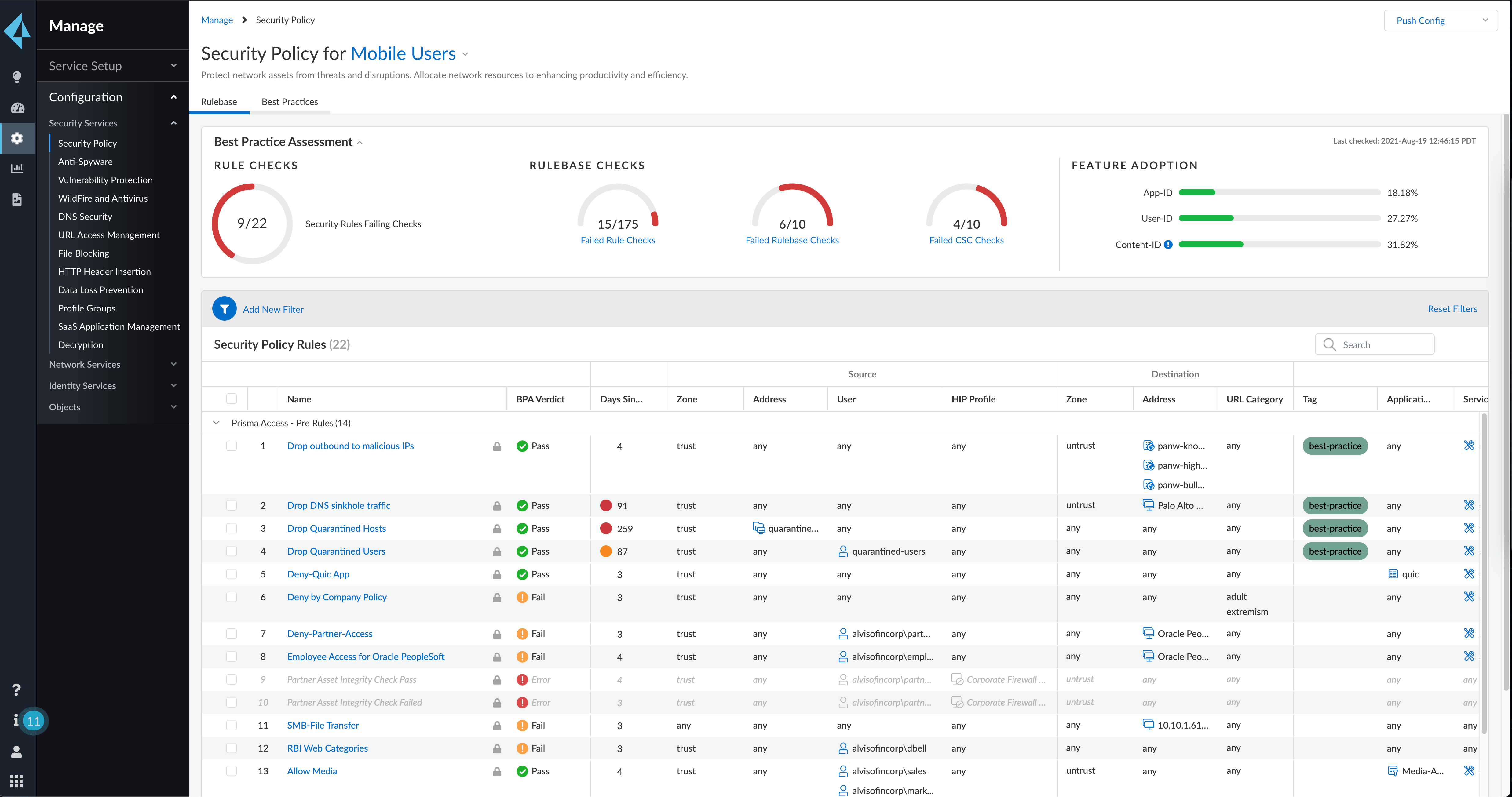The height and width of the screenshot is (797, 1512).
Task: Expand the Network Services section
Action: [x=85, y=364]
